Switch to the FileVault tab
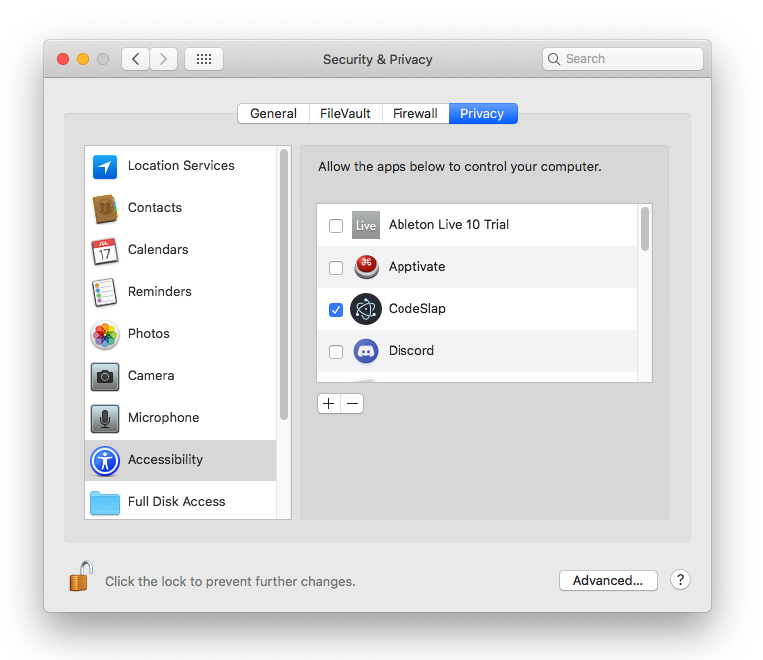Viewport: 763px width, 660px height. [345, 113]
